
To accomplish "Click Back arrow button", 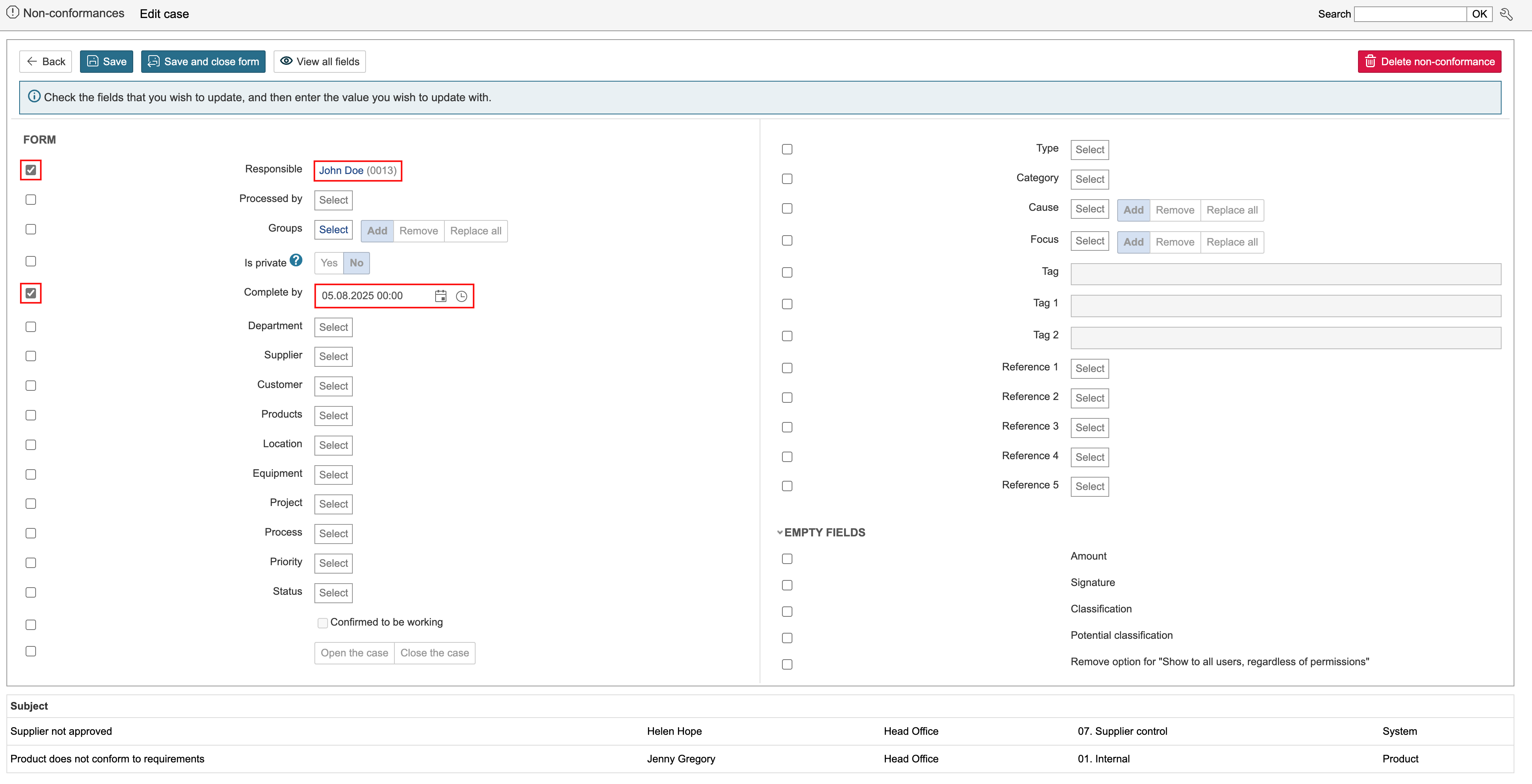I will 46,61.
